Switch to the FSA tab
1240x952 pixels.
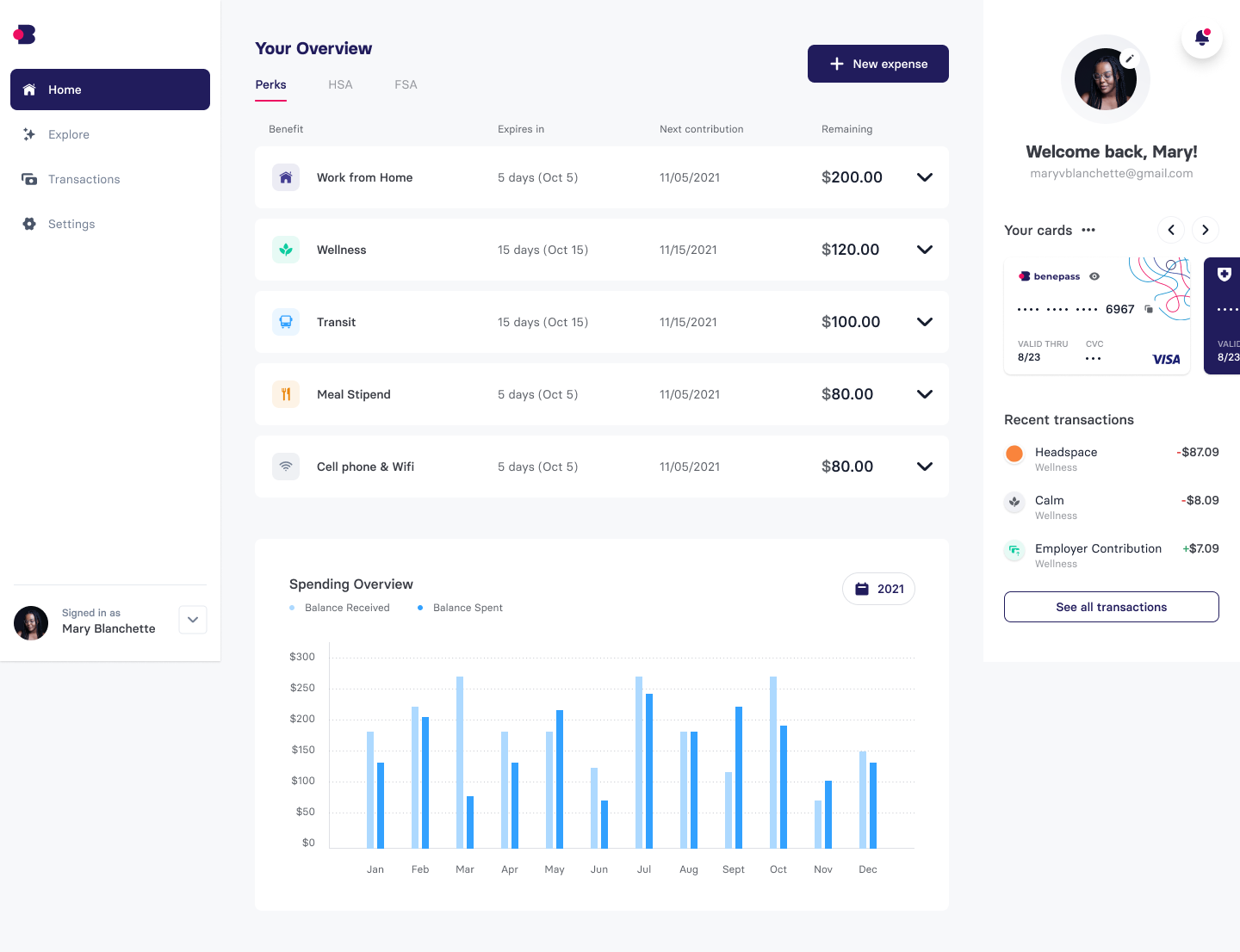[x=406, y=84]
